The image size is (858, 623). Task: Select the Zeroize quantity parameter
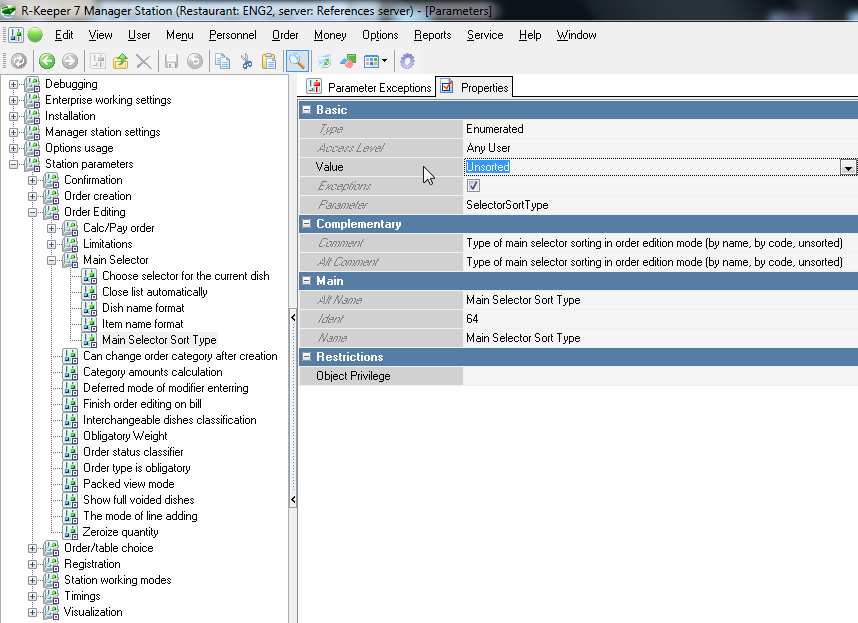point(120,532)
